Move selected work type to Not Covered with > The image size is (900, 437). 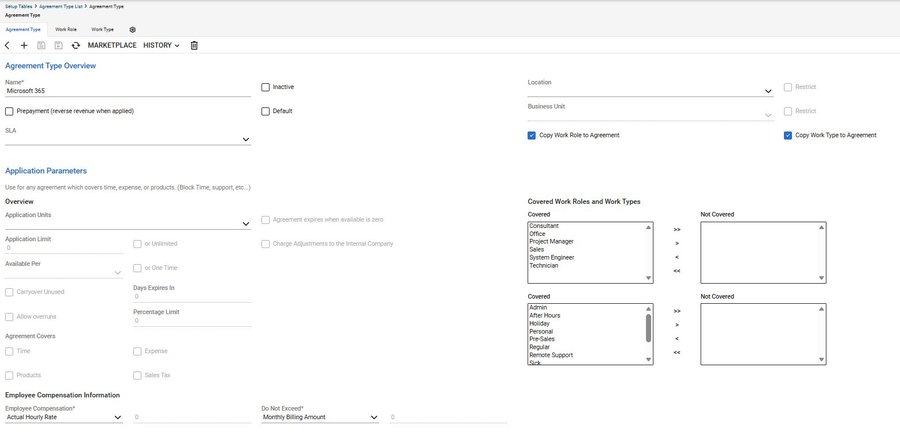pyautogui.click(x=677, y=325)
